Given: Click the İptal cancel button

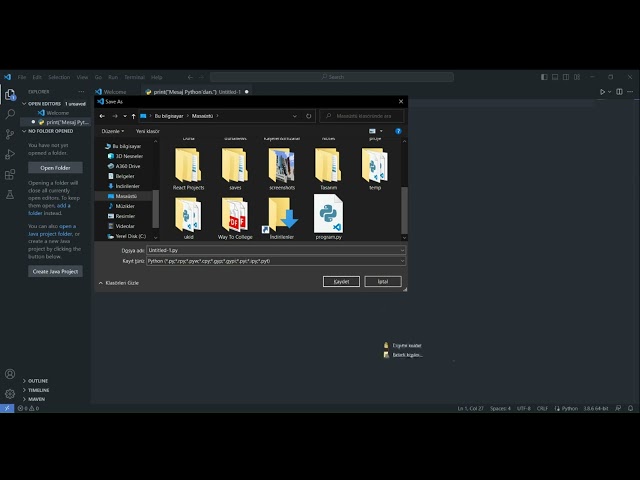Looking at the screenshot, I should click(x=383, y=282).
